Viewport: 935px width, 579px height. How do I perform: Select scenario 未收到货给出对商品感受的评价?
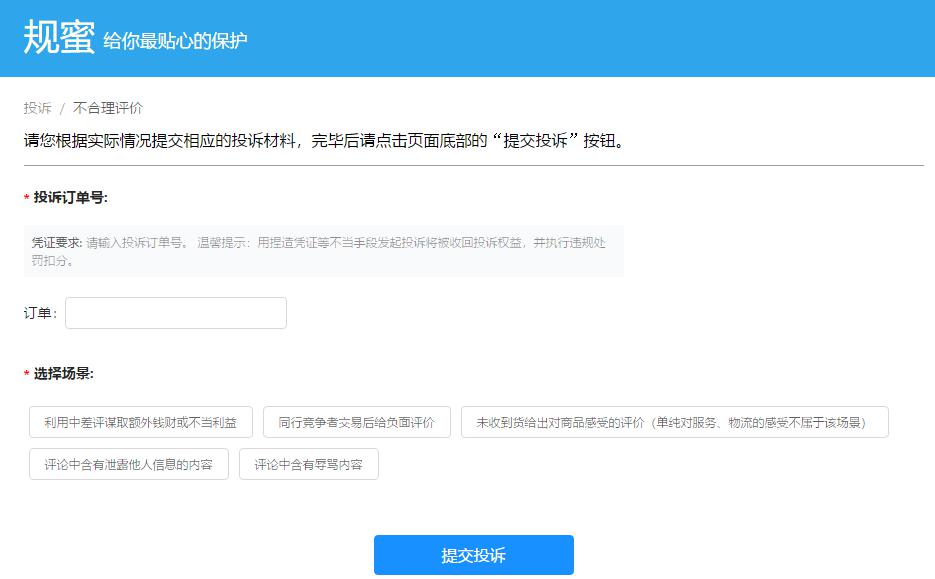pyautogui.click(x=672, y=422)
